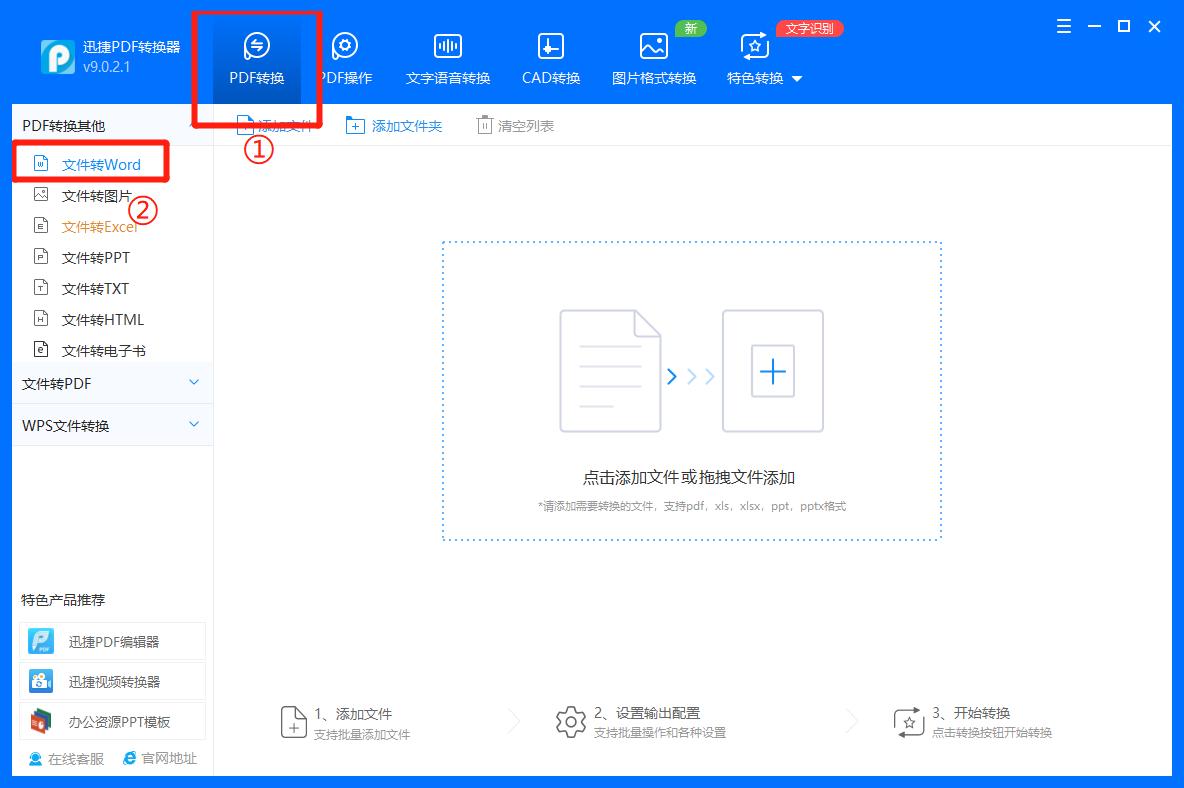Open the 图片格式转换 feature icon
Screen dimensions: 1184x788
tap(653, 46)
